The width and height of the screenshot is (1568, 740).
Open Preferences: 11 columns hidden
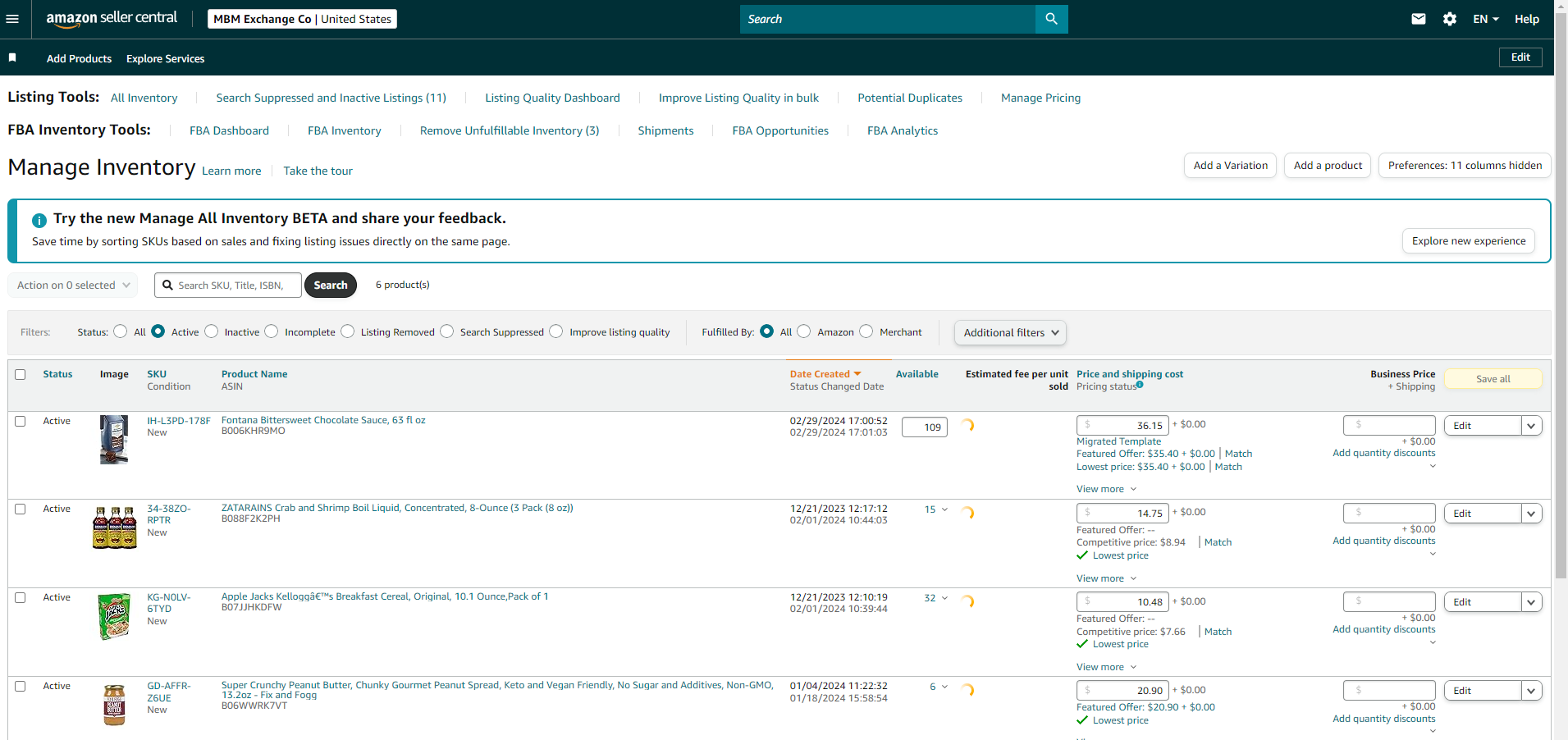(1465, 165)
